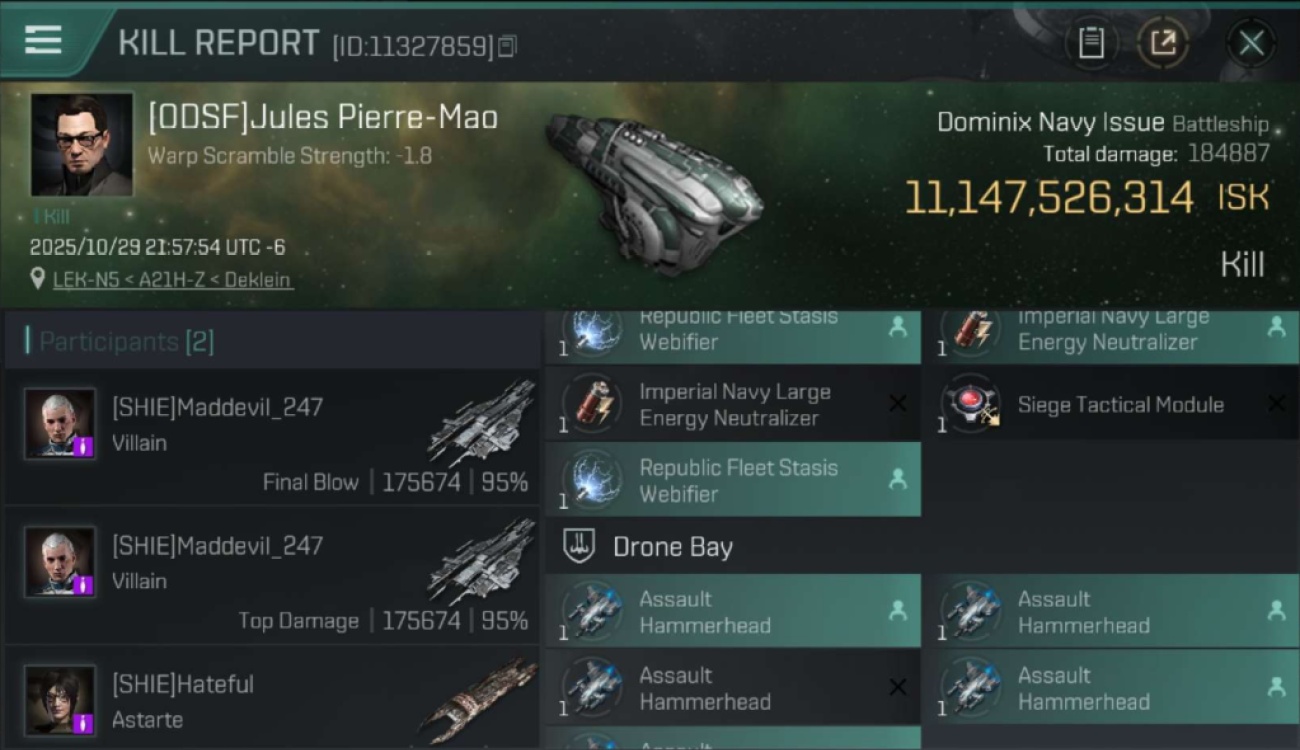Copy the kill report ID
The width and height of the screenshot is (1300, 750).
[x=507, y=46]
